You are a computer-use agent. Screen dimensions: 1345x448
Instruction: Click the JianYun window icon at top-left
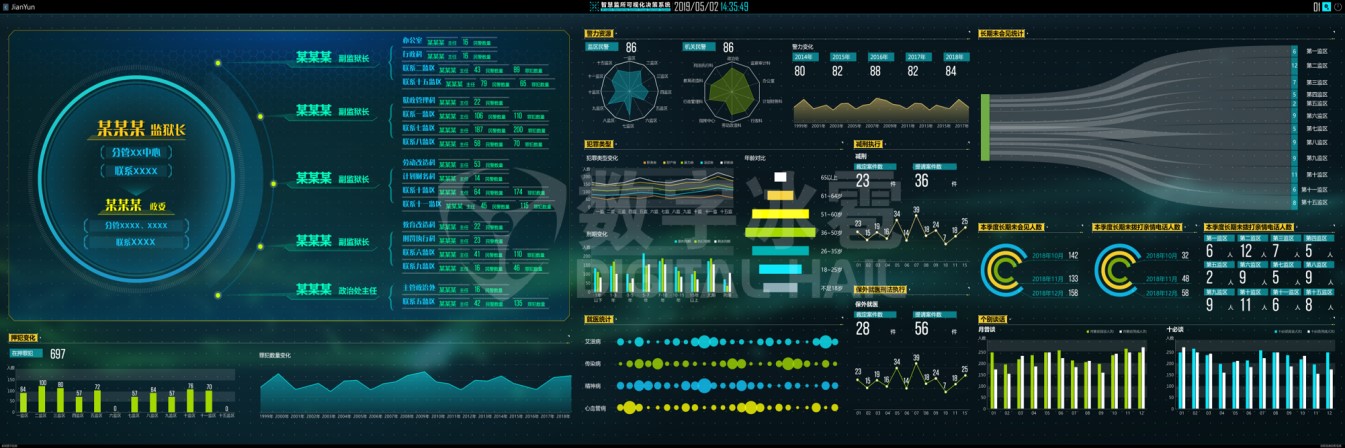pos(7,6)
